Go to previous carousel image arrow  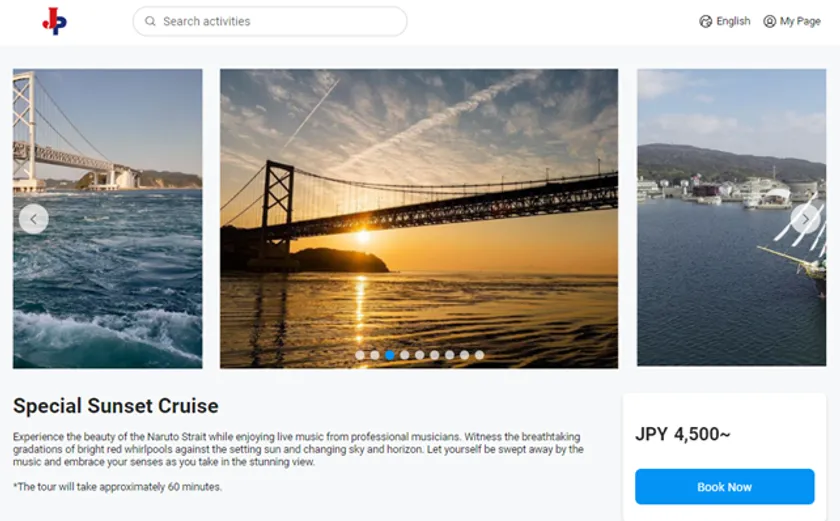[x=33, y=219]
